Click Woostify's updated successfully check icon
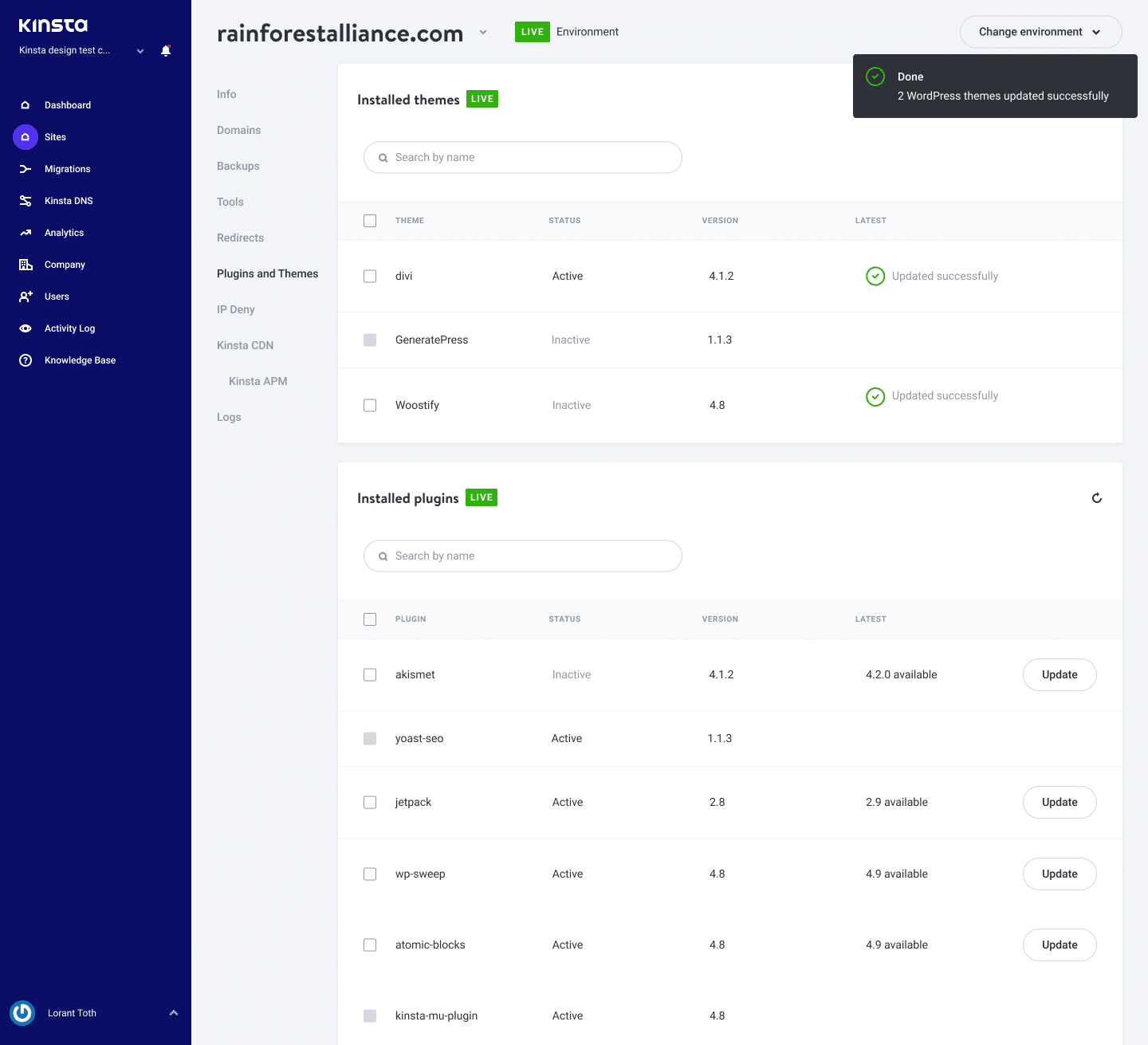This screenshot has height=1045, width=1148. (875, 396)
